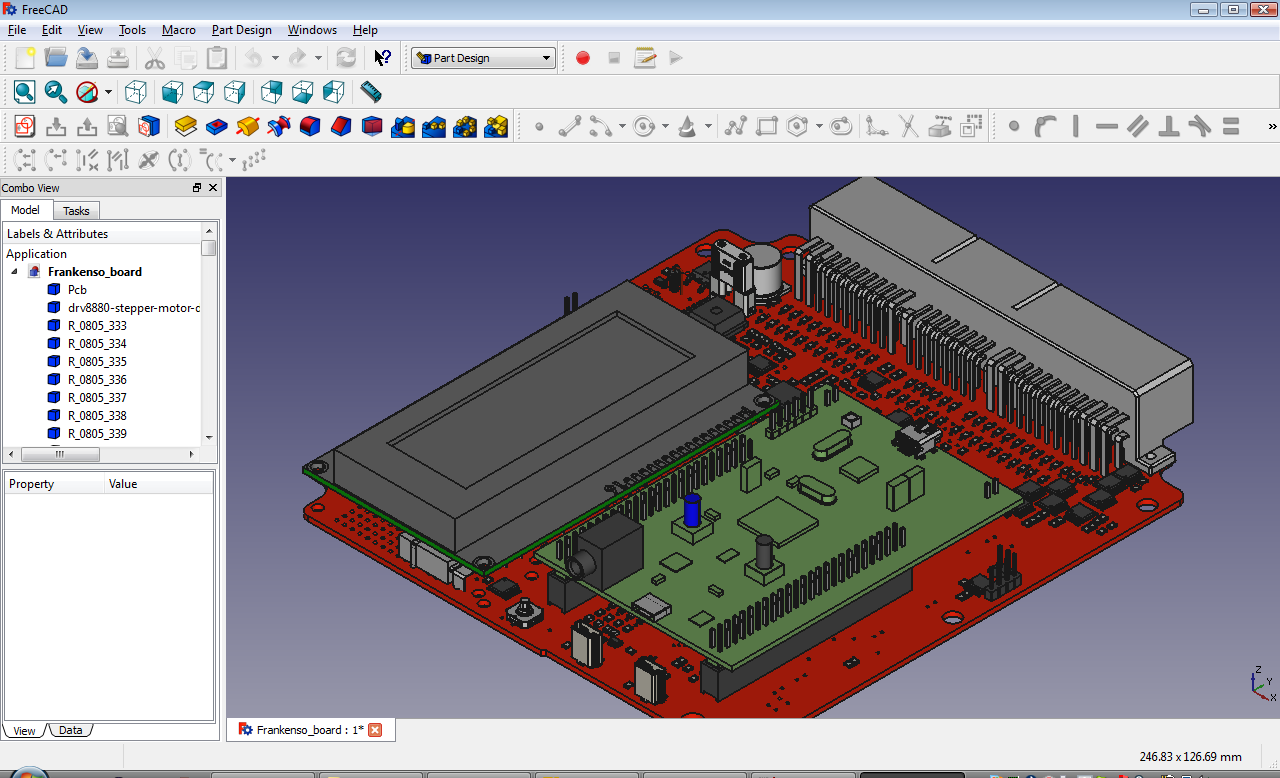Create a new sketch
The width and height of the screenshot is (1280, 778).
click(x=25, y=126)
